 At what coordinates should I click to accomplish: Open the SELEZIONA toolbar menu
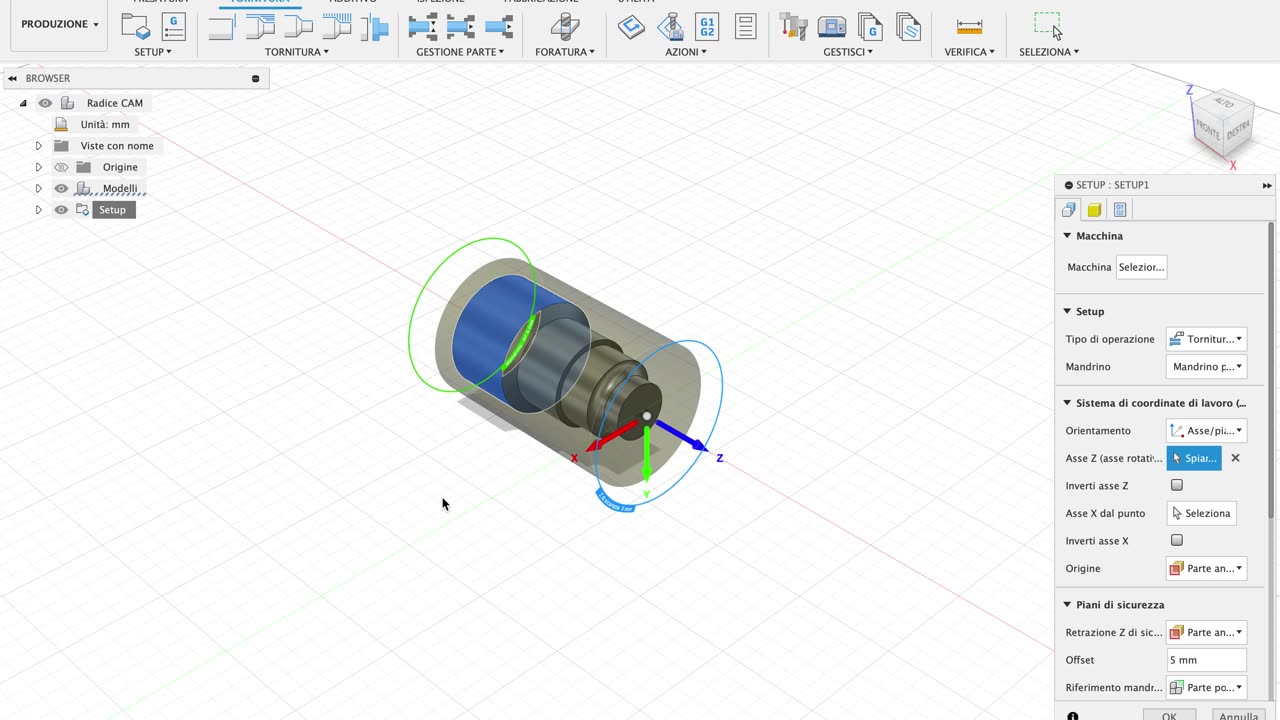[x=1049, y=52]
